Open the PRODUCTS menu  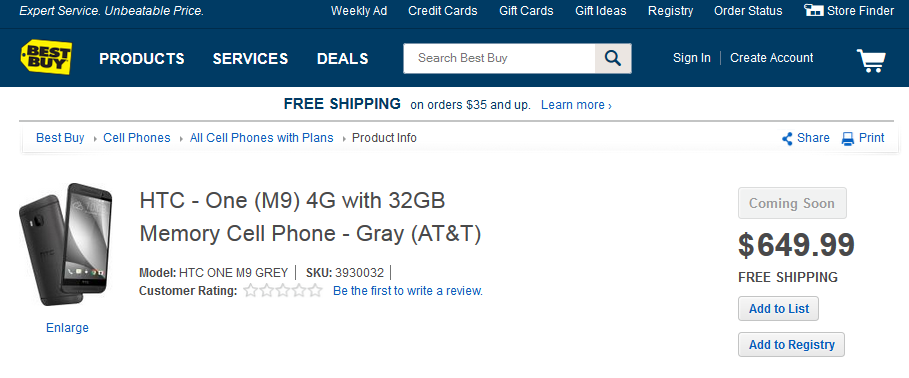pyautogui.click(x=142, y=59)
